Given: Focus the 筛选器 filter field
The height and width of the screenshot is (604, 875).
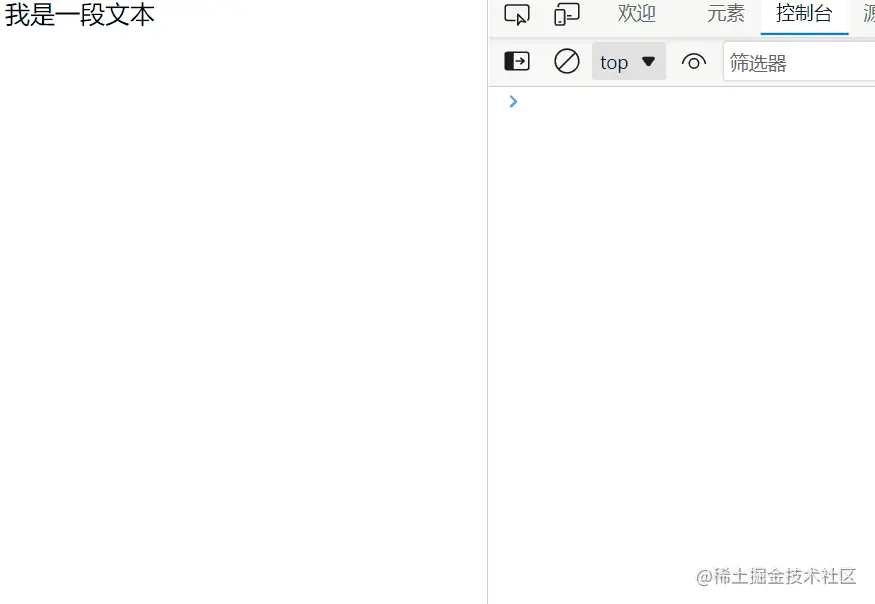Looking at the screenshot, I should pos(799,62).
